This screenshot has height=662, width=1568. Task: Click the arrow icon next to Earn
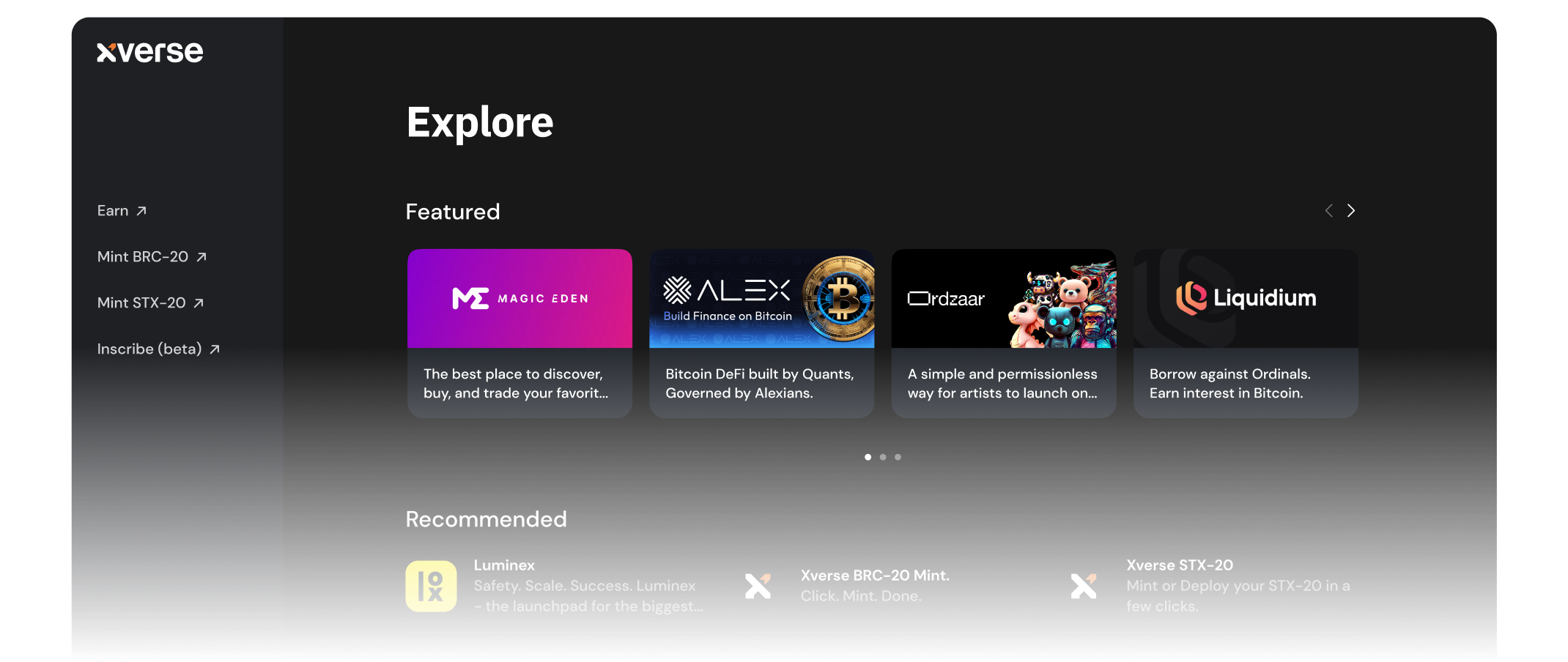tap(141, 211)
